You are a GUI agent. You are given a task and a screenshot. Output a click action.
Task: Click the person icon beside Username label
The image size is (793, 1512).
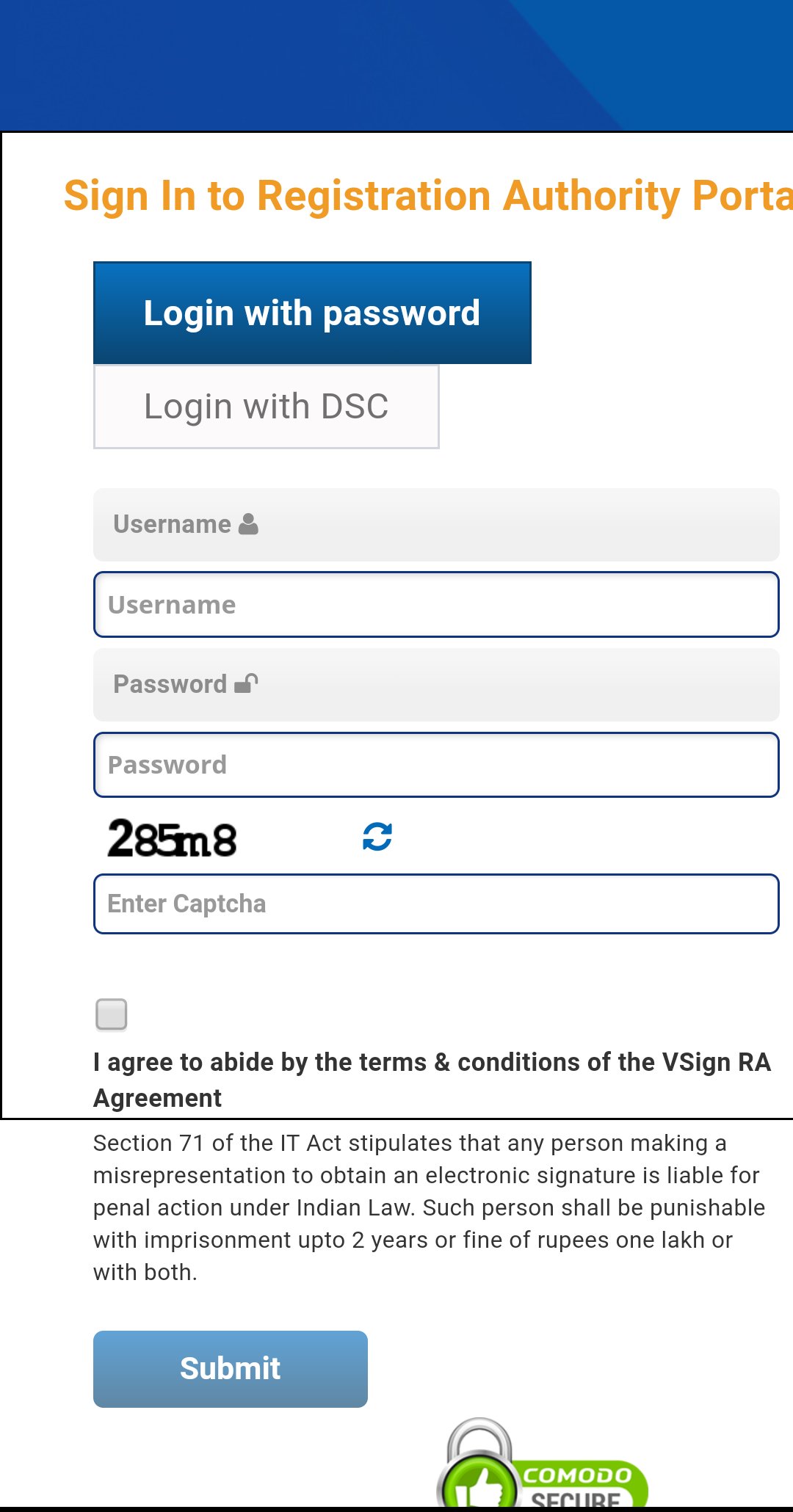247,523
